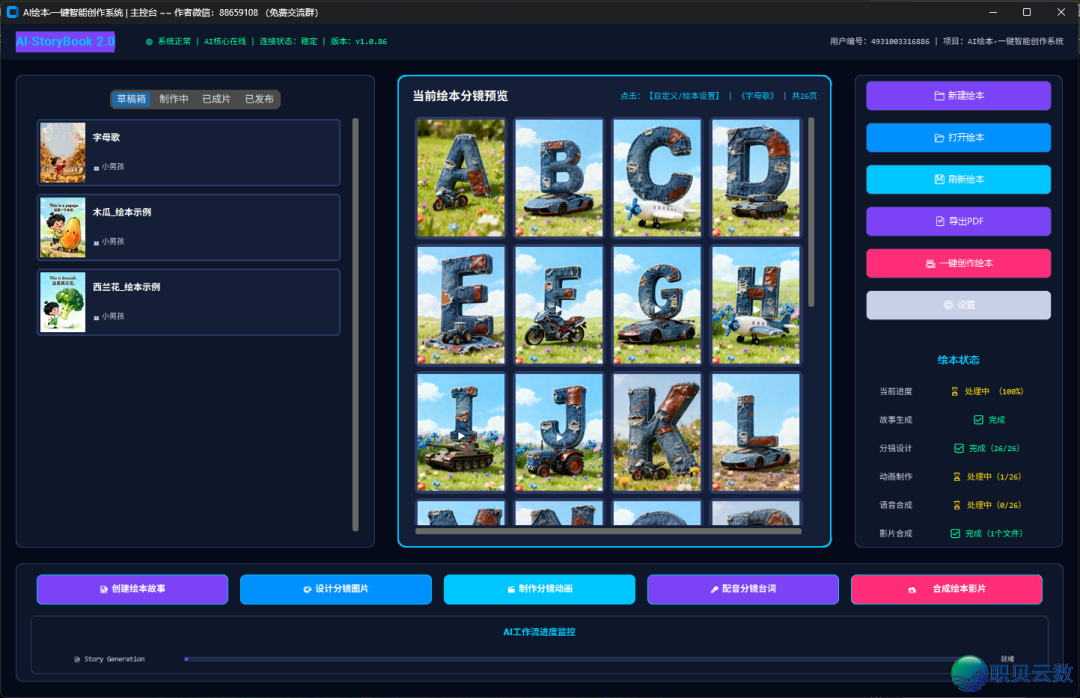1080x698 pixels.
Task: Open the 木瓜_绘本示例 book entry
Action: (188, 227)
